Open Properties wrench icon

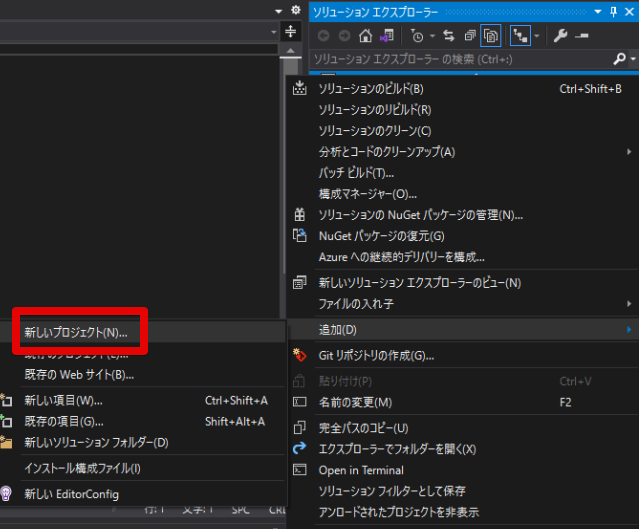[x=560, y=36]
